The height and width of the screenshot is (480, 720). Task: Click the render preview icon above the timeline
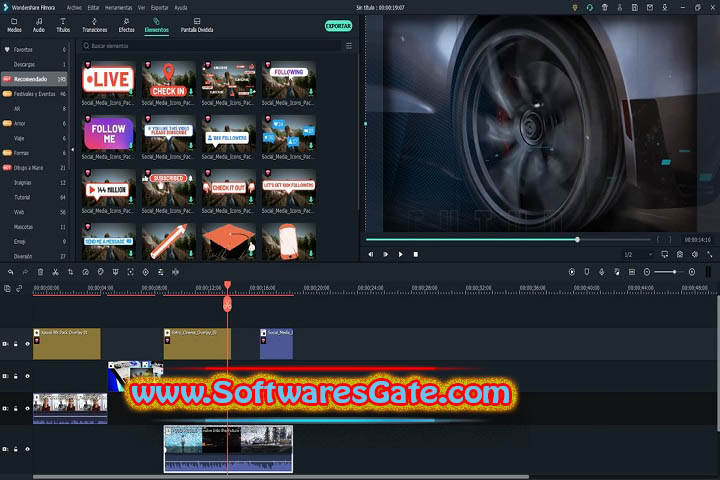tap(572, 272)
